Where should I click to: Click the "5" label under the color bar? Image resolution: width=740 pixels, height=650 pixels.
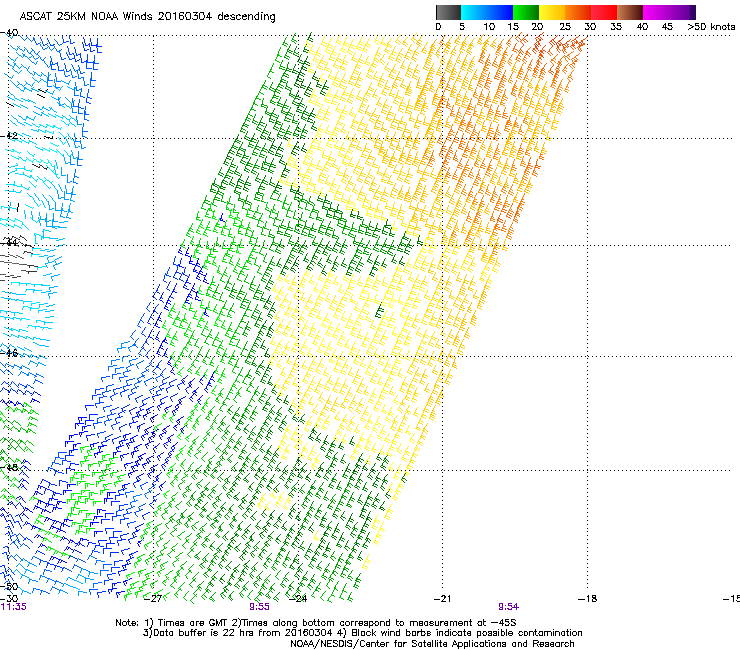(462, 27)
